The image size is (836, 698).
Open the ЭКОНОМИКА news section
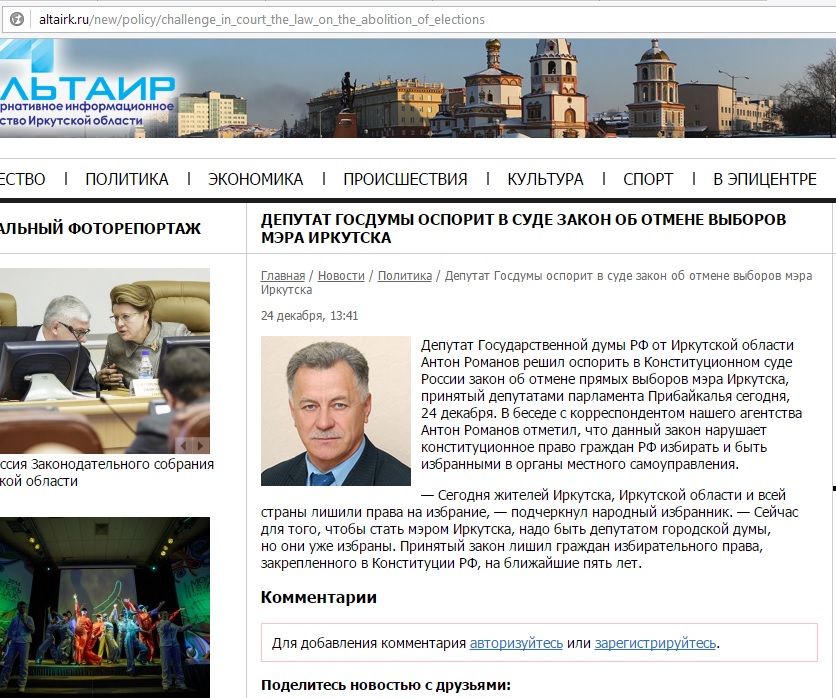(x=257, y=178)
